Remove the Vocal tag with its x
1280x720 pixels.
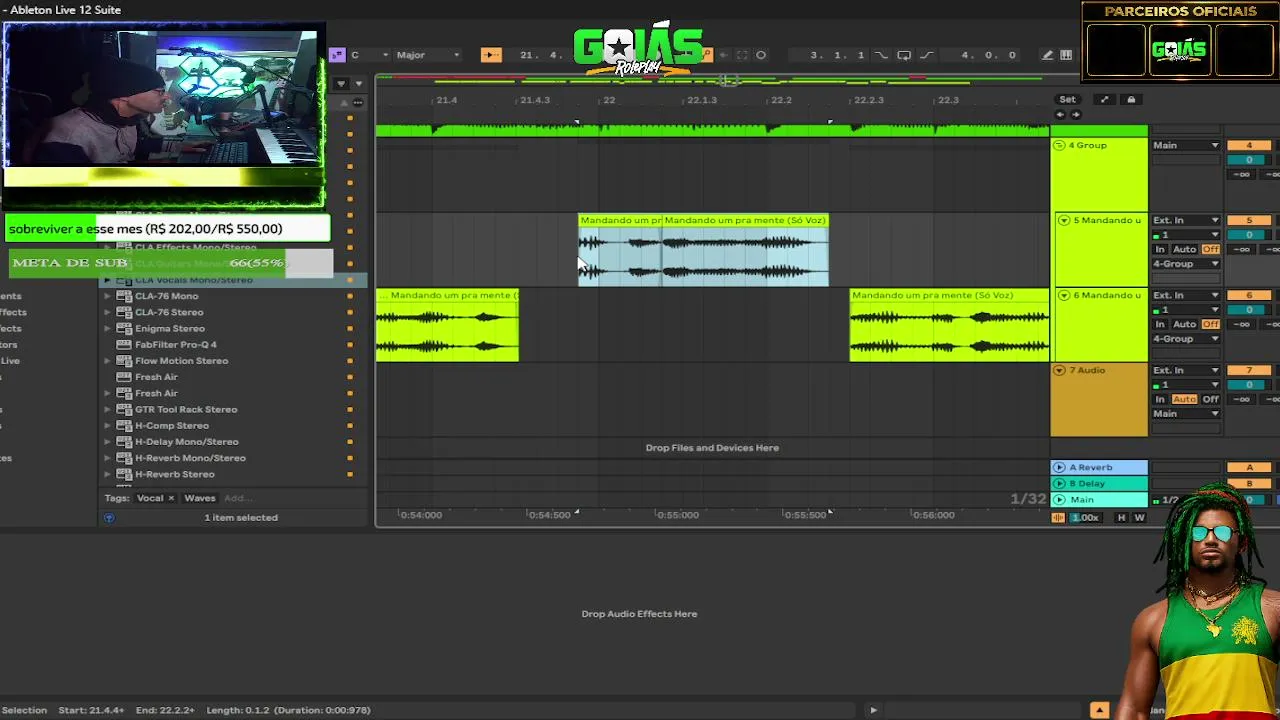click(x=171, y=498)
